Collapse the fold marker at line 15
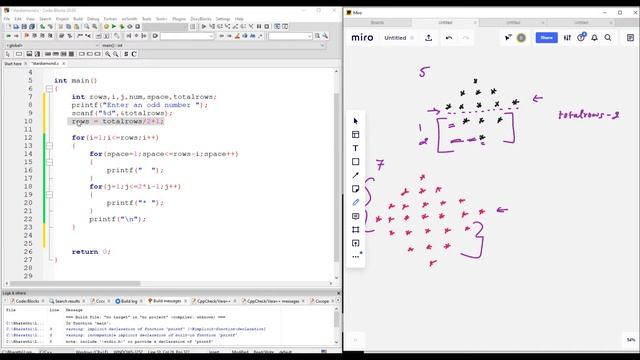 [49, 162]
